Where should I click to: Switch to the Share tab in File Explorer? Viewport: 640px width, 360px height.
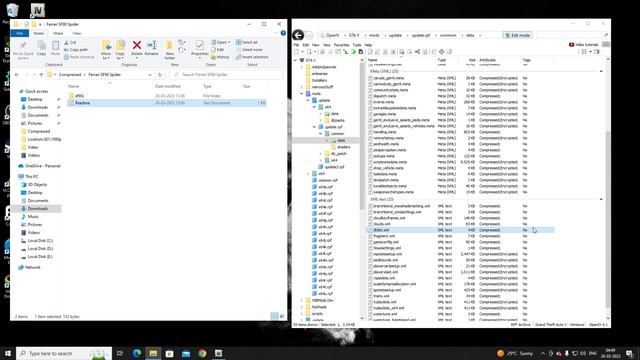click(x=58, y=33)
